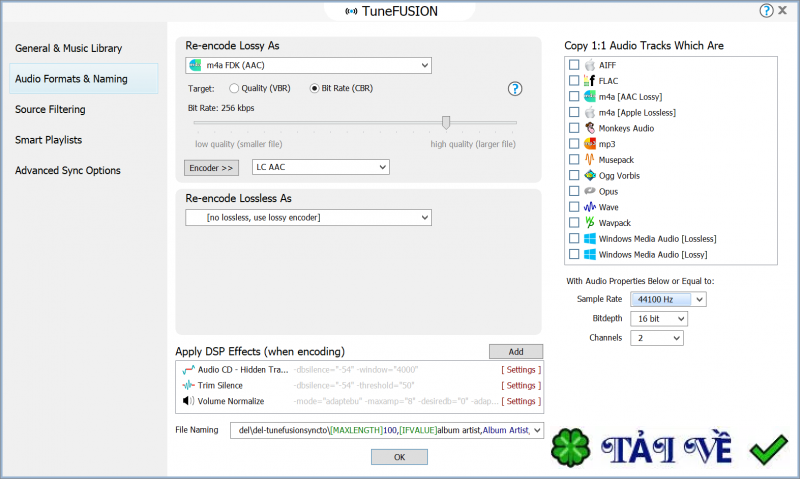Click the AIFF apple format icon
800x479 pixels.
coord(590,65)
